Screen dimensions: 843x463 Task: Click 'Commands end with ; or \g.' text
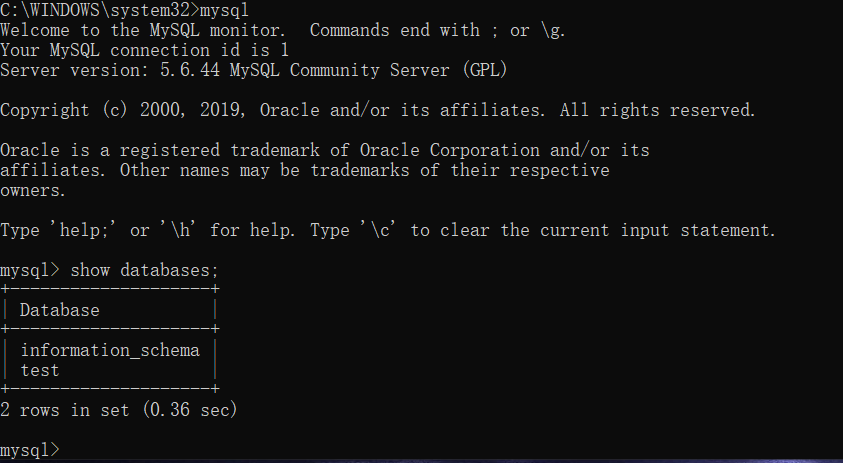437,30
